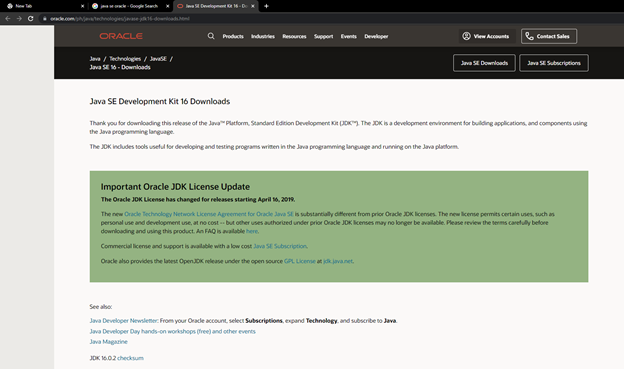Screen dimensions: 624x369
Task: Visit the jdk.java.net link
Action: pyautogui.click(x=338, y=261)
